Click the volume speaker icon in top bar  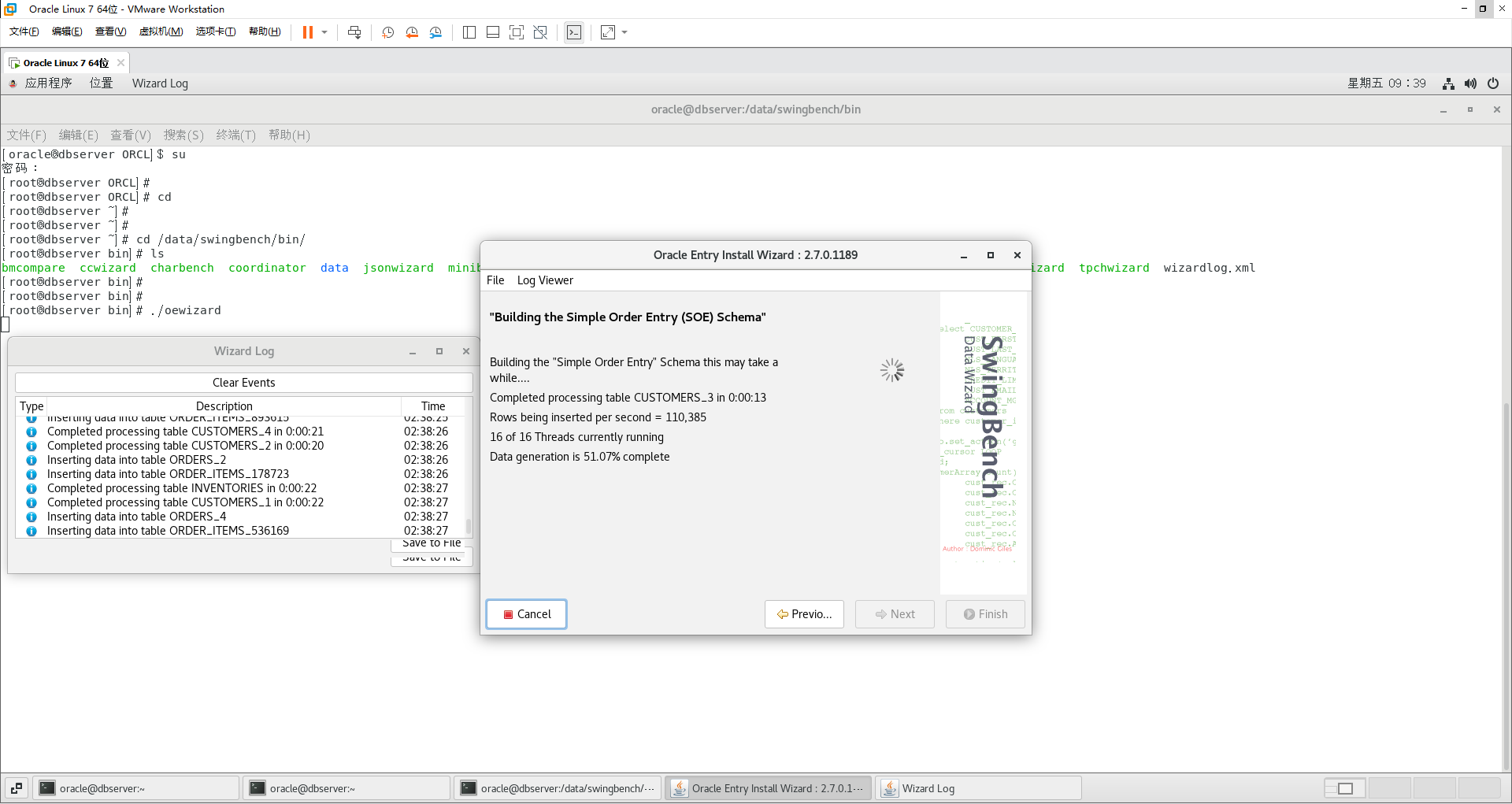[1470, 83]
